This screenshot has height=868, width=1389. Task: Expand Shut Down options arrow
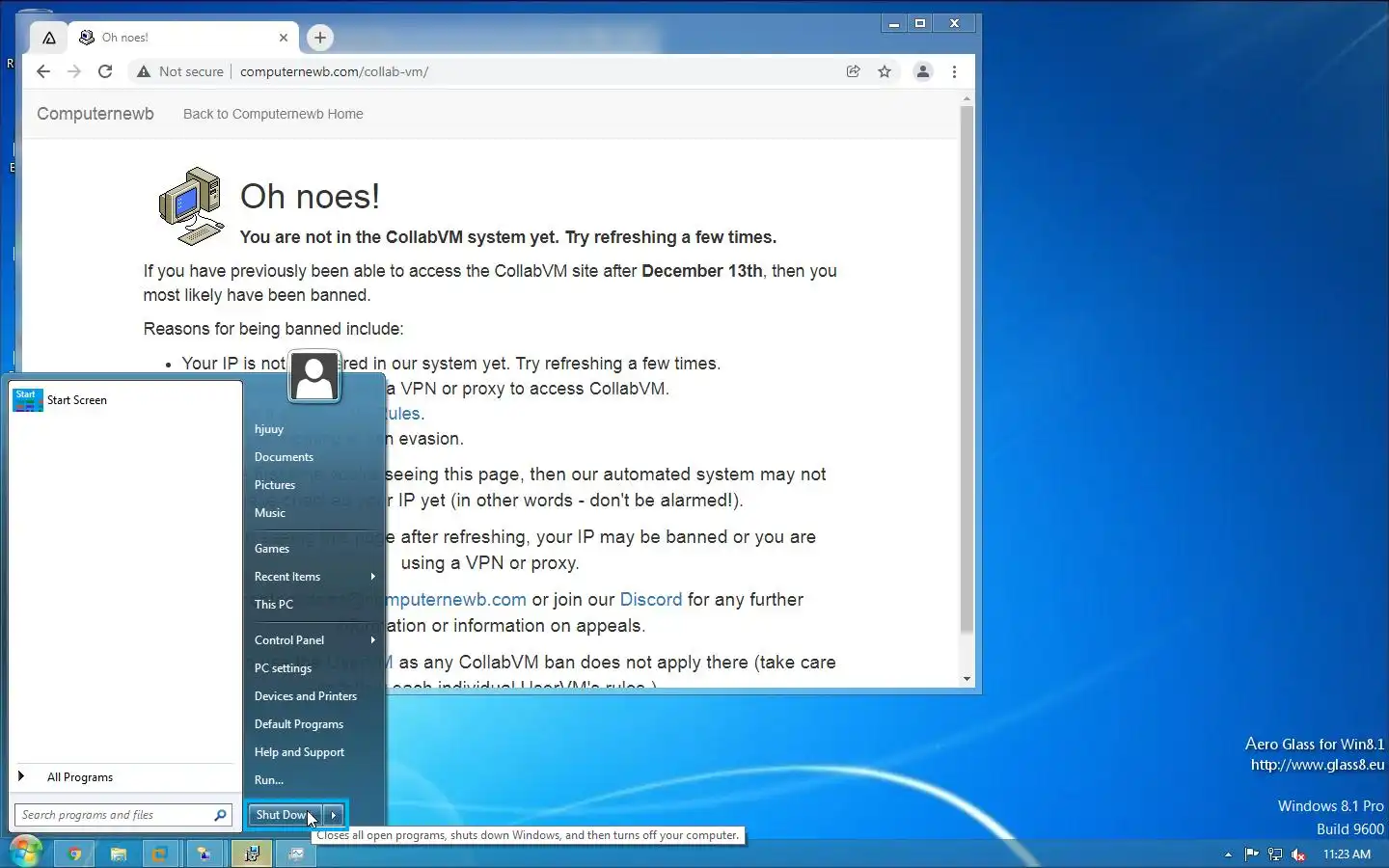pos(334,815)
